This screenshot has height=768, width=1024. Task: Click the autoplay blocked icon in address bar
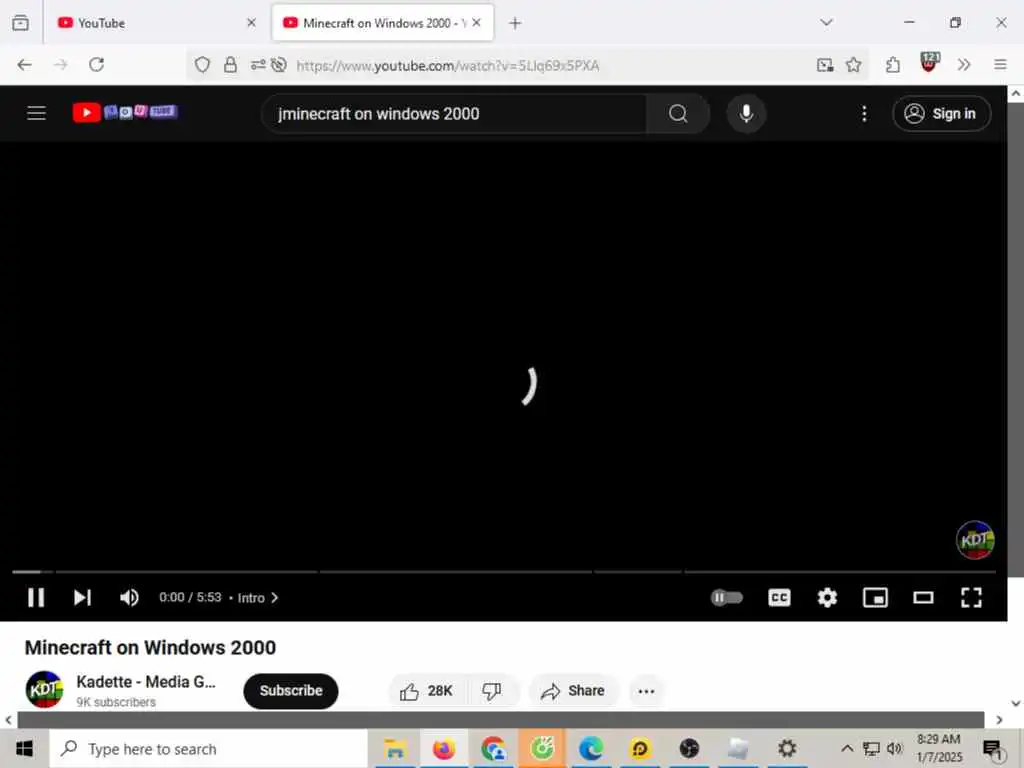(x=279, y=65)
